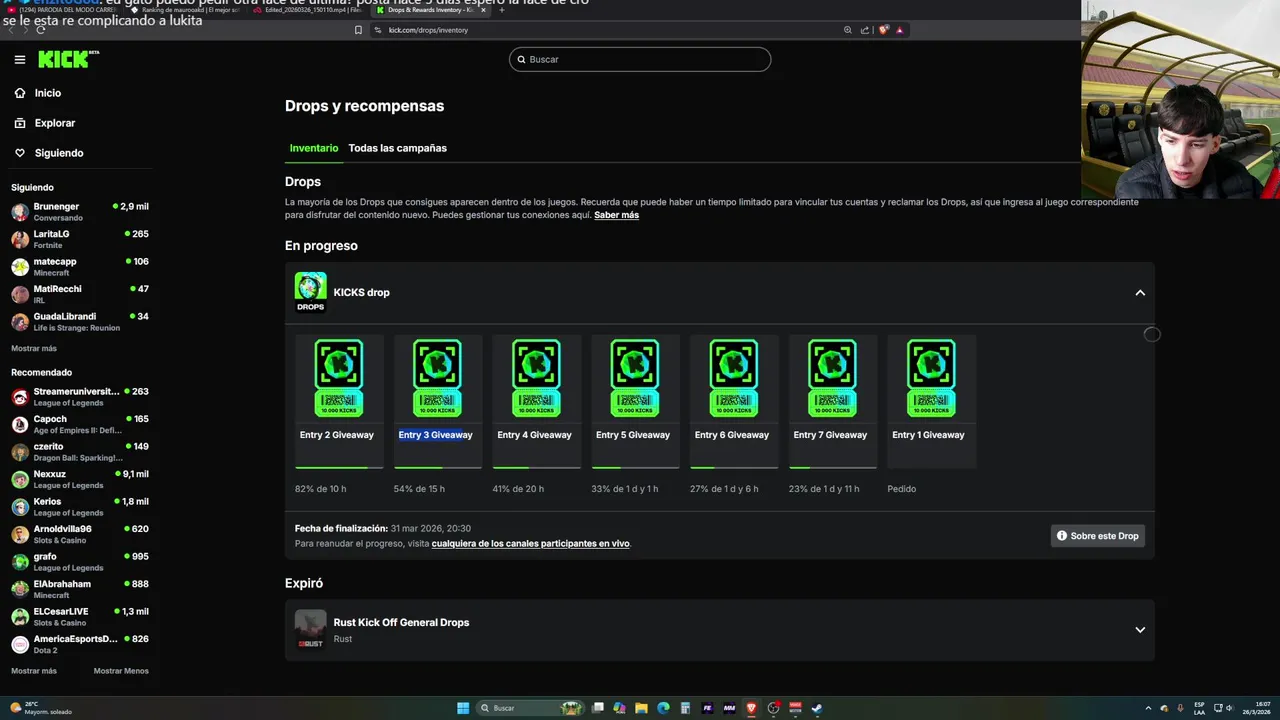Show more followed channels via Mostrar más
This screenshot has width=1280, height=720.
(x=34, y=349)
